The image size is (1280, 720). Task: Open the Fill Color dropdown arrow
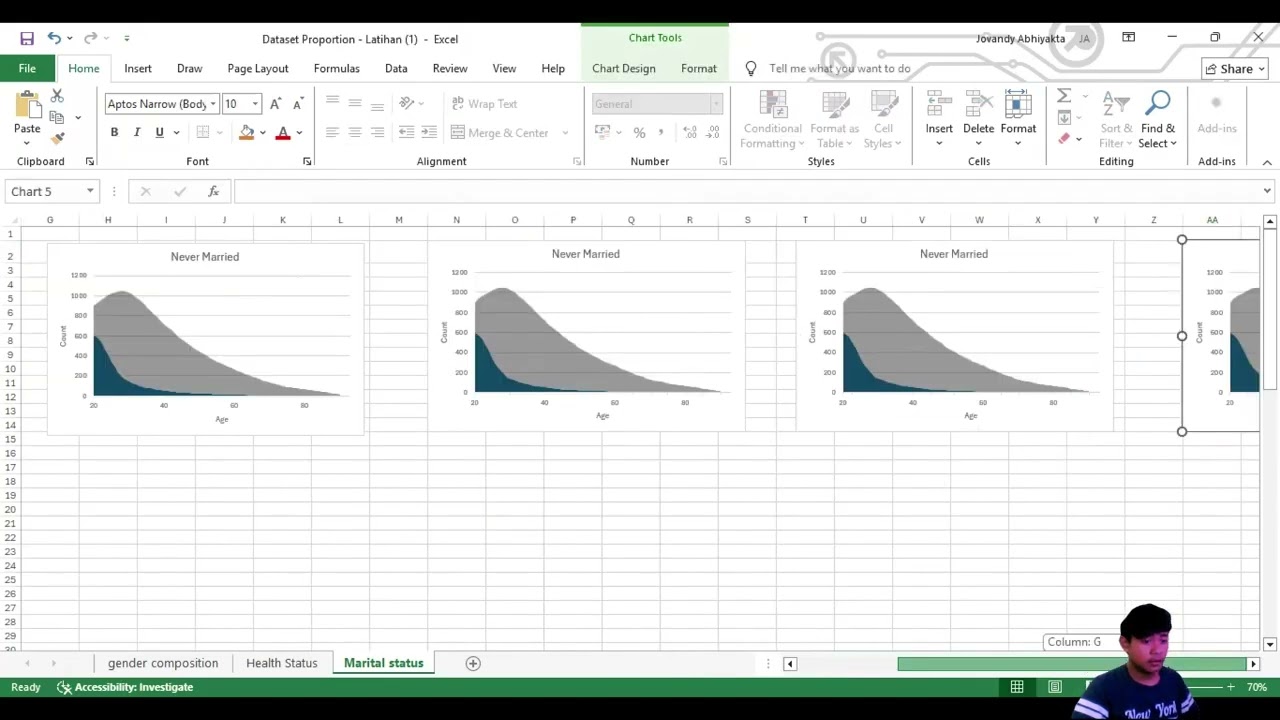263,133
